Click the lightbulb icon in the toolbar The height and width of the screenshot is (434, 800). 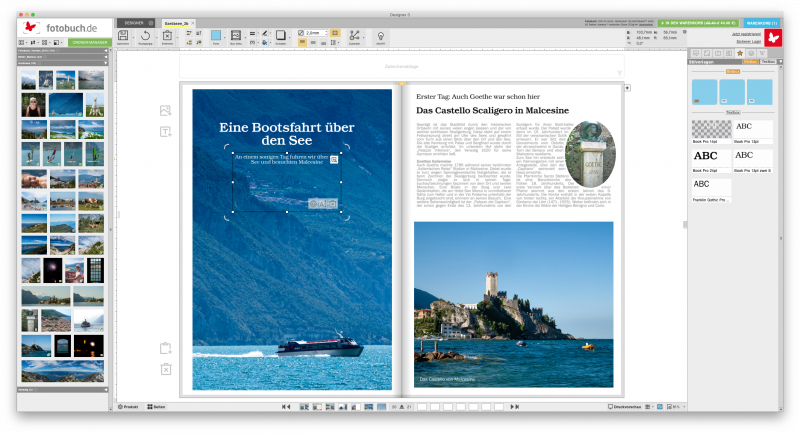[380, 35]
